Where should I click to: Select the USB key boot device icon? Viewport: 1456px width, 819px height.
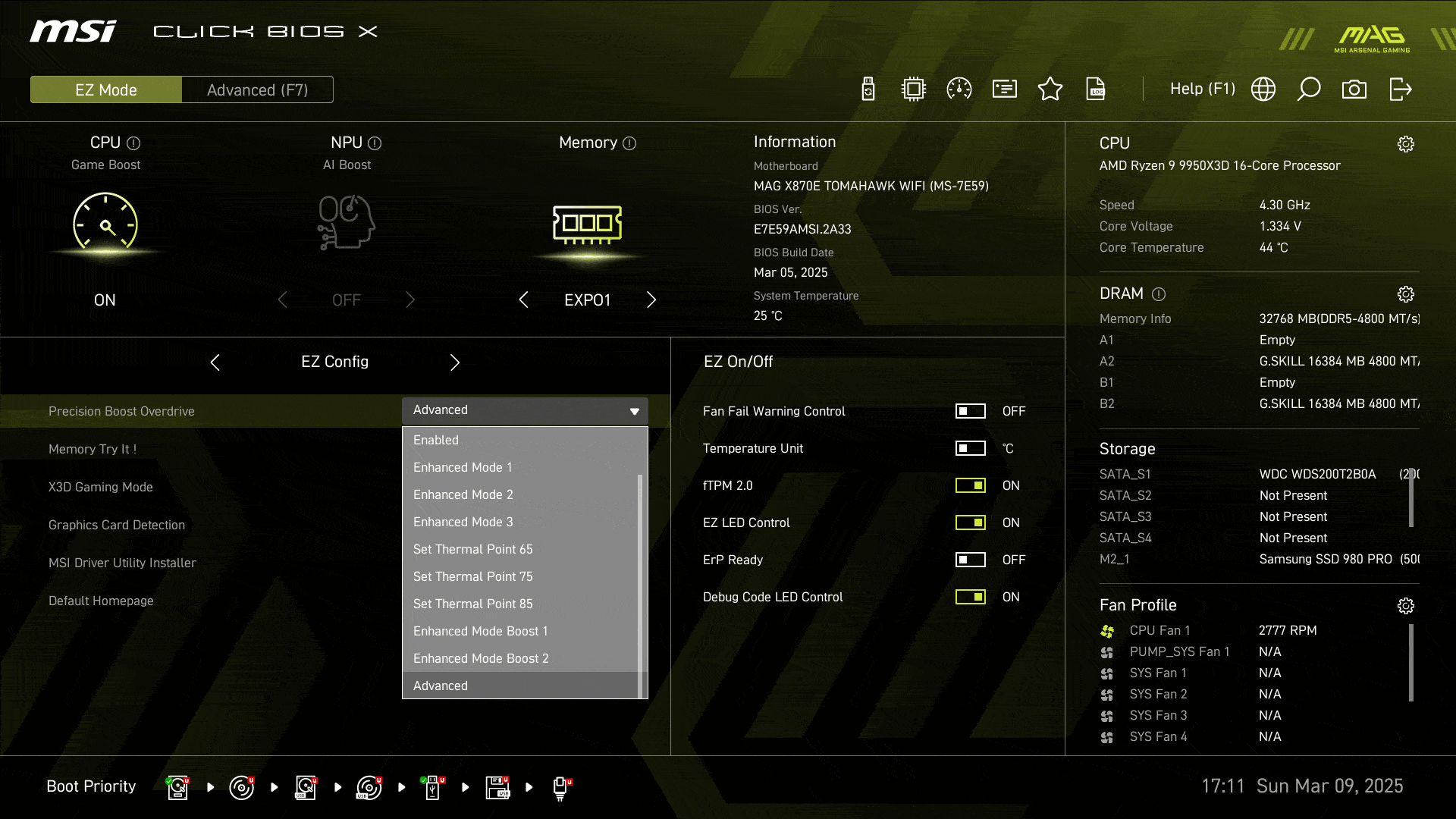point(433,787)
